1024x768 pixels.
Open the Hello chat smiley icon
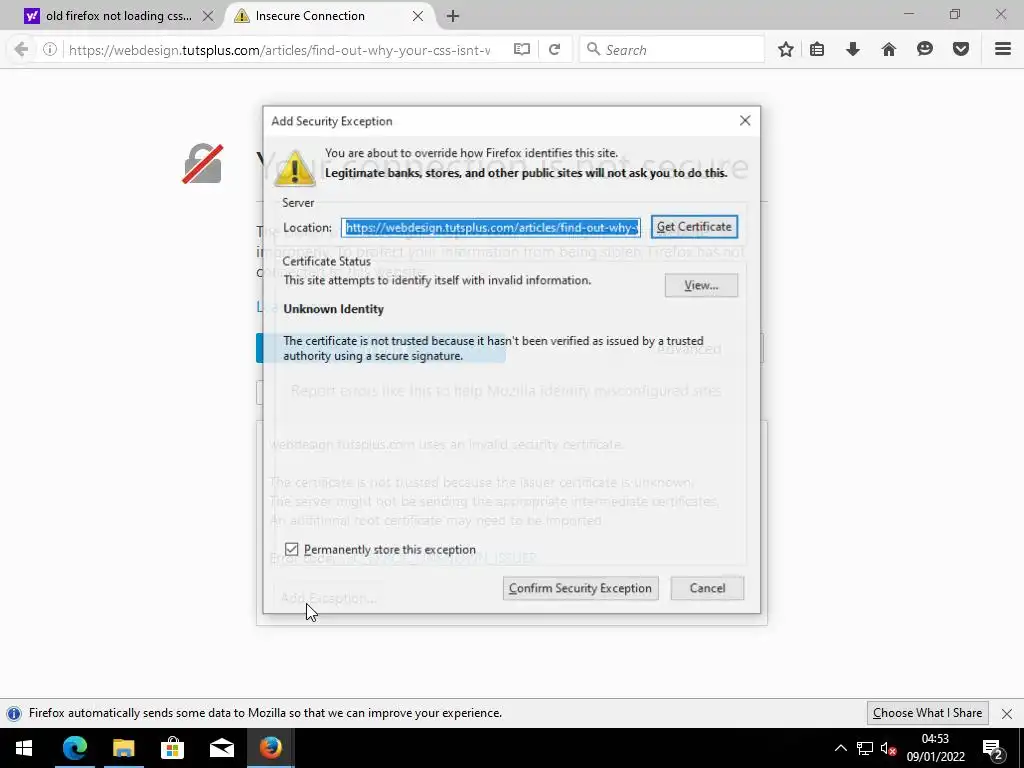point(924,50)
